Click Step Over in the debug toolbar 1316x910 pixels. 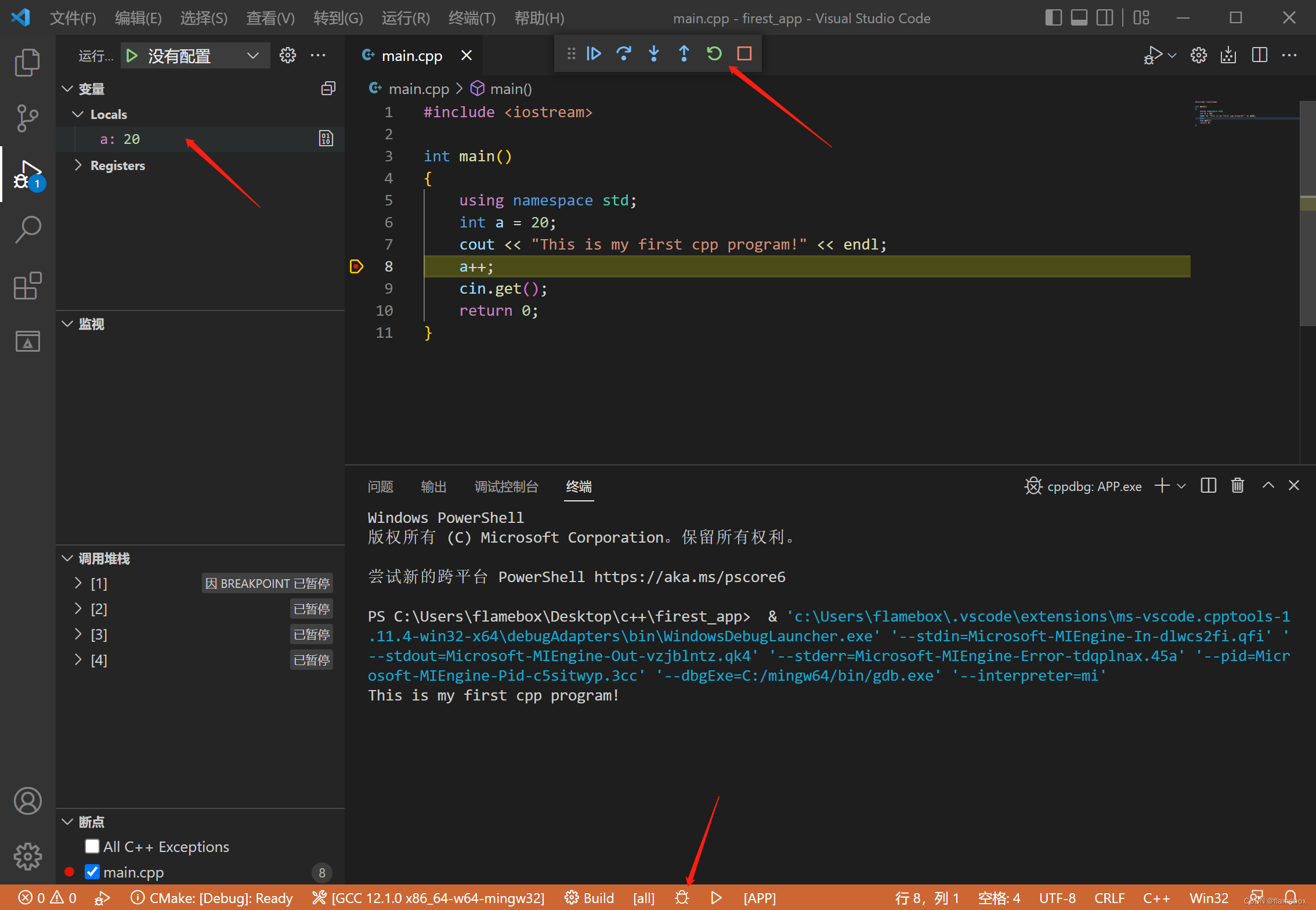tap(624, 54)
